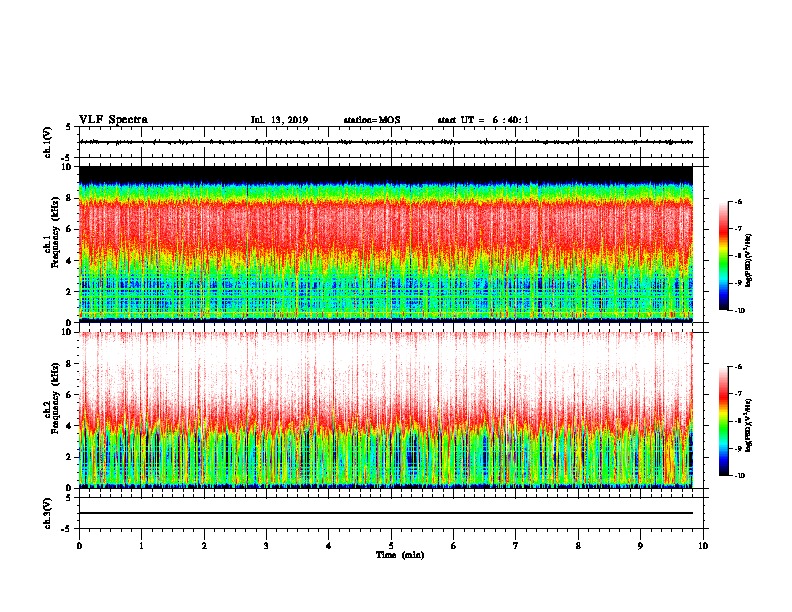Click the "4" kHz tick of ch.2 frequency axis
Image resolution: width=792 pixels, height=612 pixels.
point(68,426)
